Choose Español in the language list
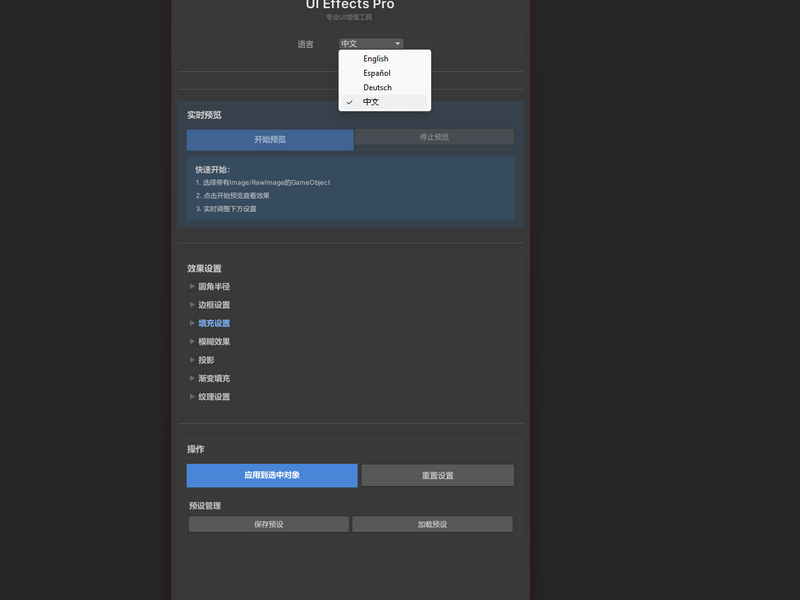800x600 pixels. (385, 73)
